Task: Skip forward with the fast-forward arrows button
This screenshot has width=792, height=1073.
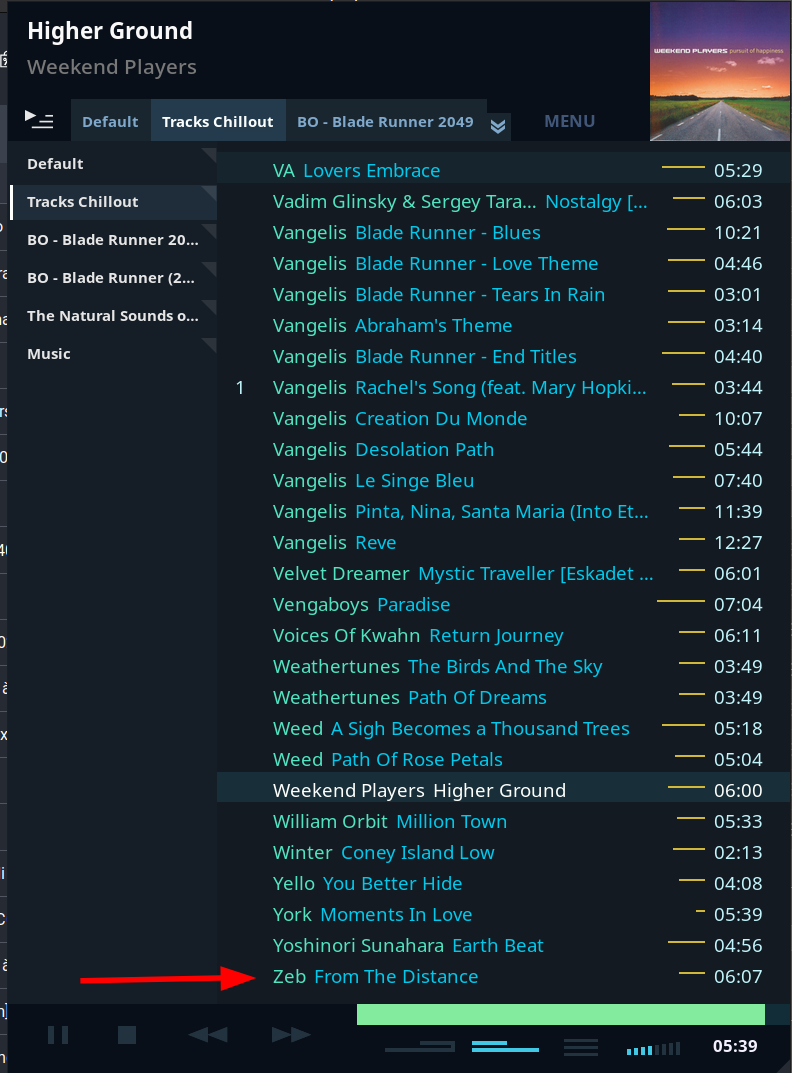Action: click(x=291, y=1035)
